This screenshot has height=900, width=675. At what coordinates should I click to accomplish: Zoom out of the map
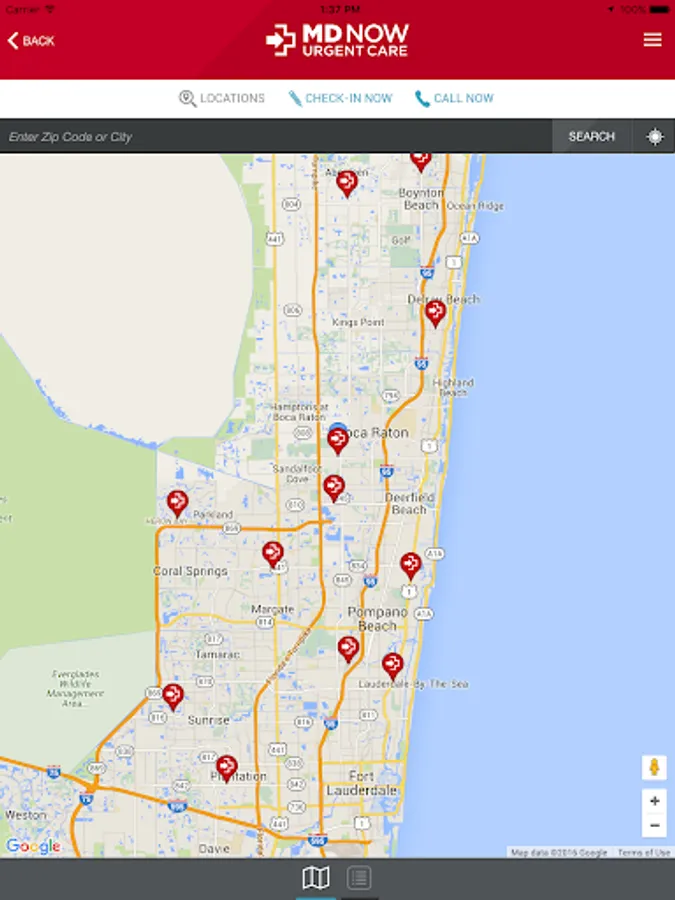click(654, 825)
